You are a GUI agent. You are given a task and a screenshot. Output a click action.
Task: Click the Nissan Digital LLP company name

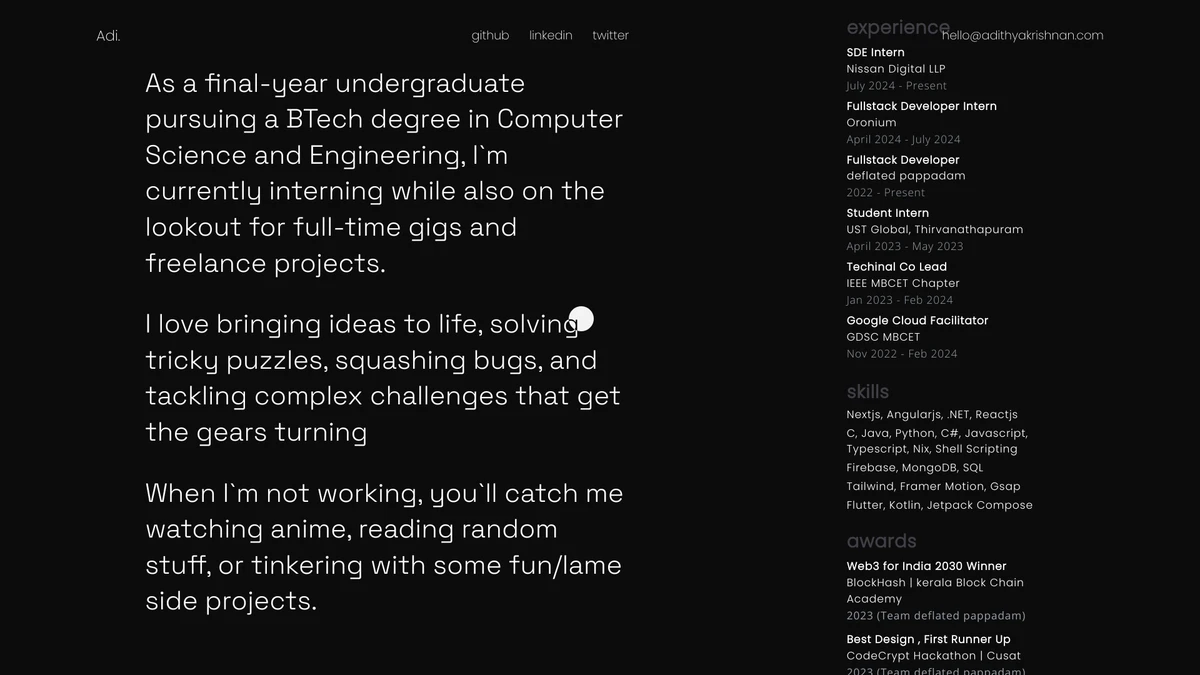(x=895, y=69)
